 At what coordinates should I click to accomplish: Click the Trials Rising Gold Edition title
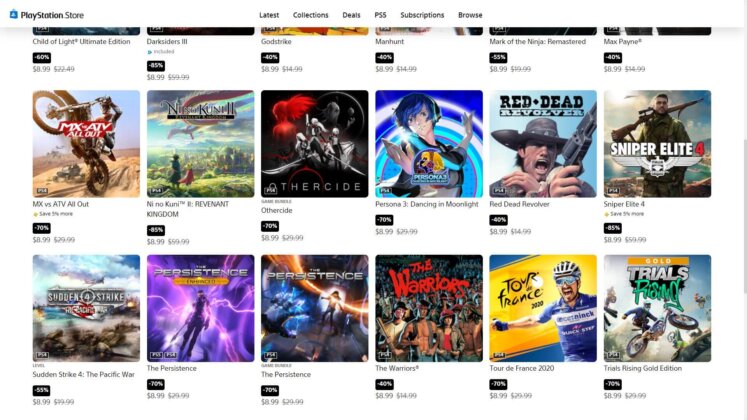tap(643, 369)
